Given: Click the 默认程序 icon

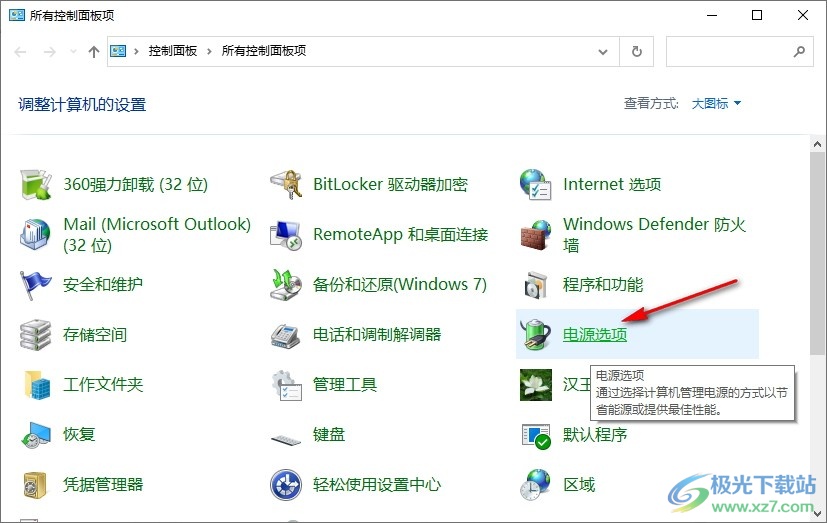Looking at the screenshot, I should pyautogui.click(x=536, y=435).
